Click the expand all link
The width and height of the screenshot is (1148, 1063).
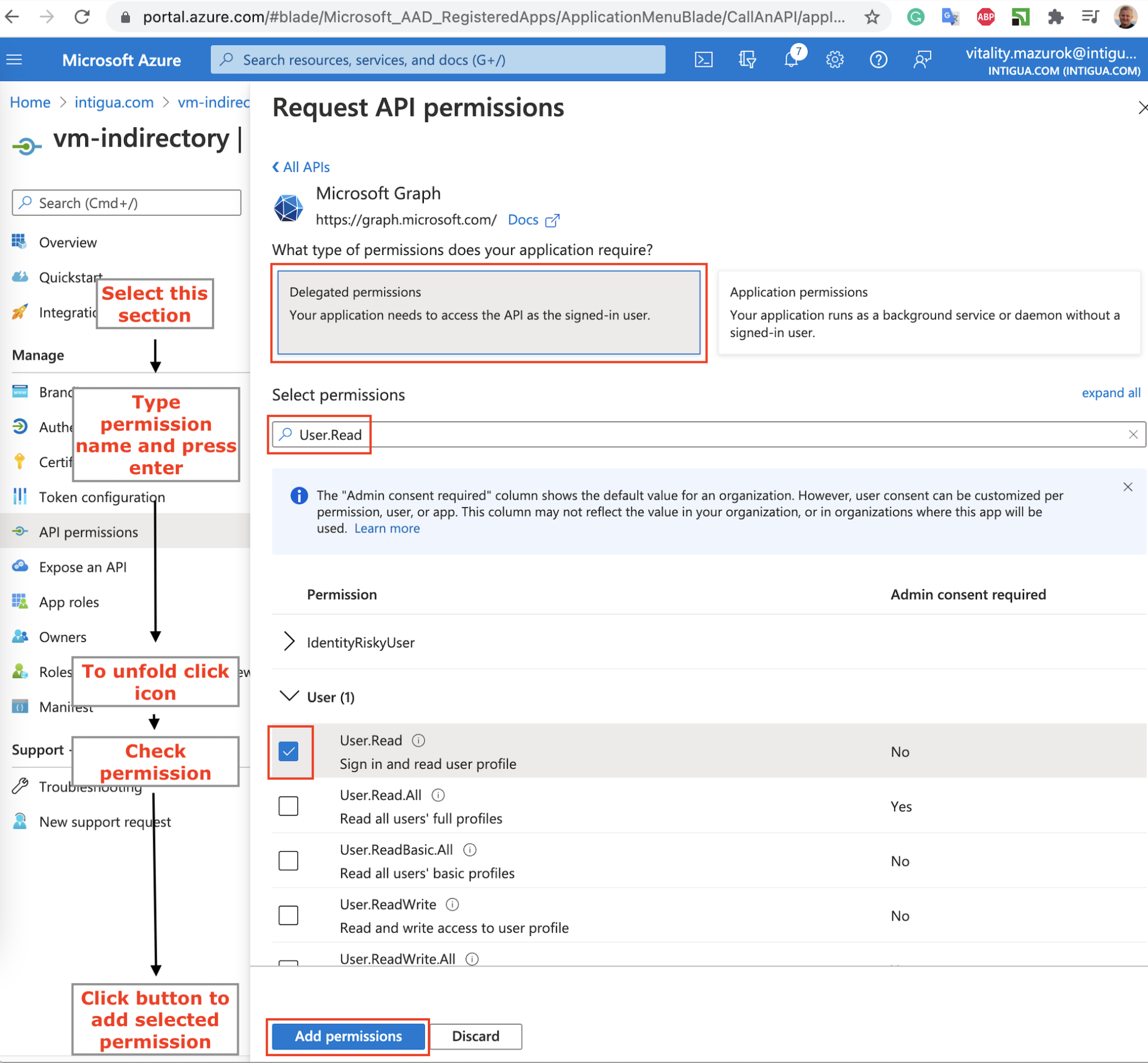click(x=1110, y=393)
